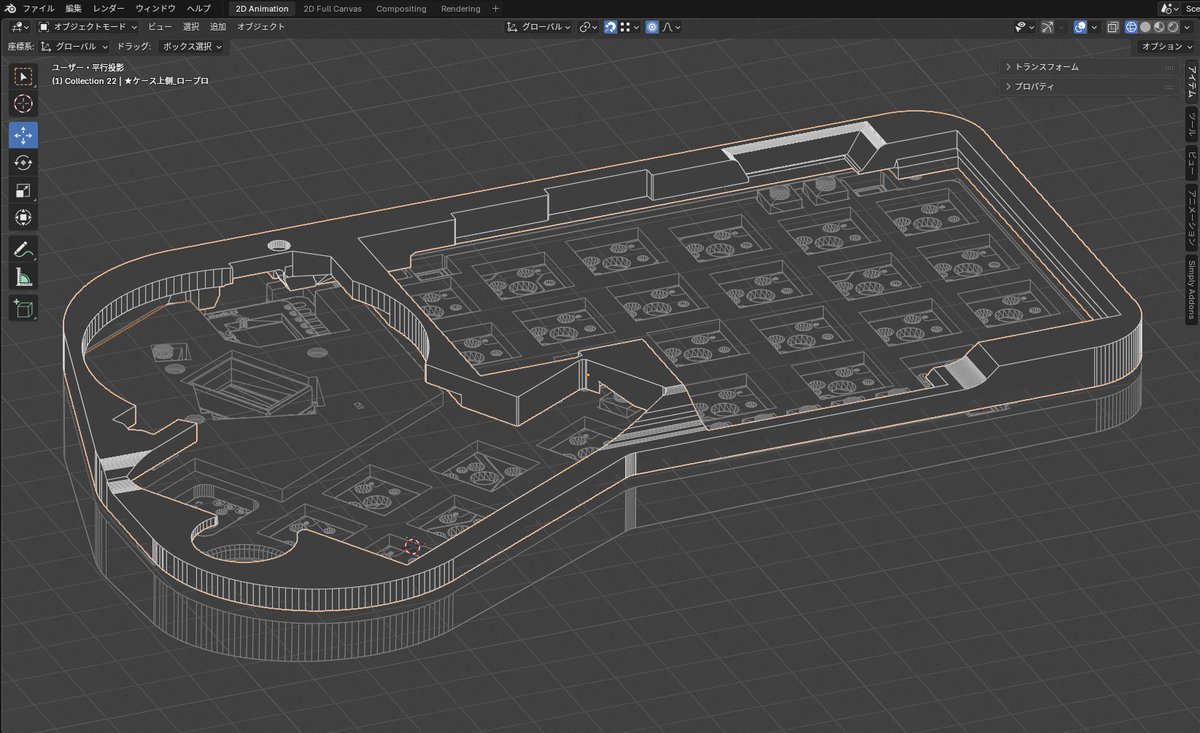This screenshot has height=733, width=1200.
Task: Open アイテム sidebar tab
Action: click(1191, 80)
